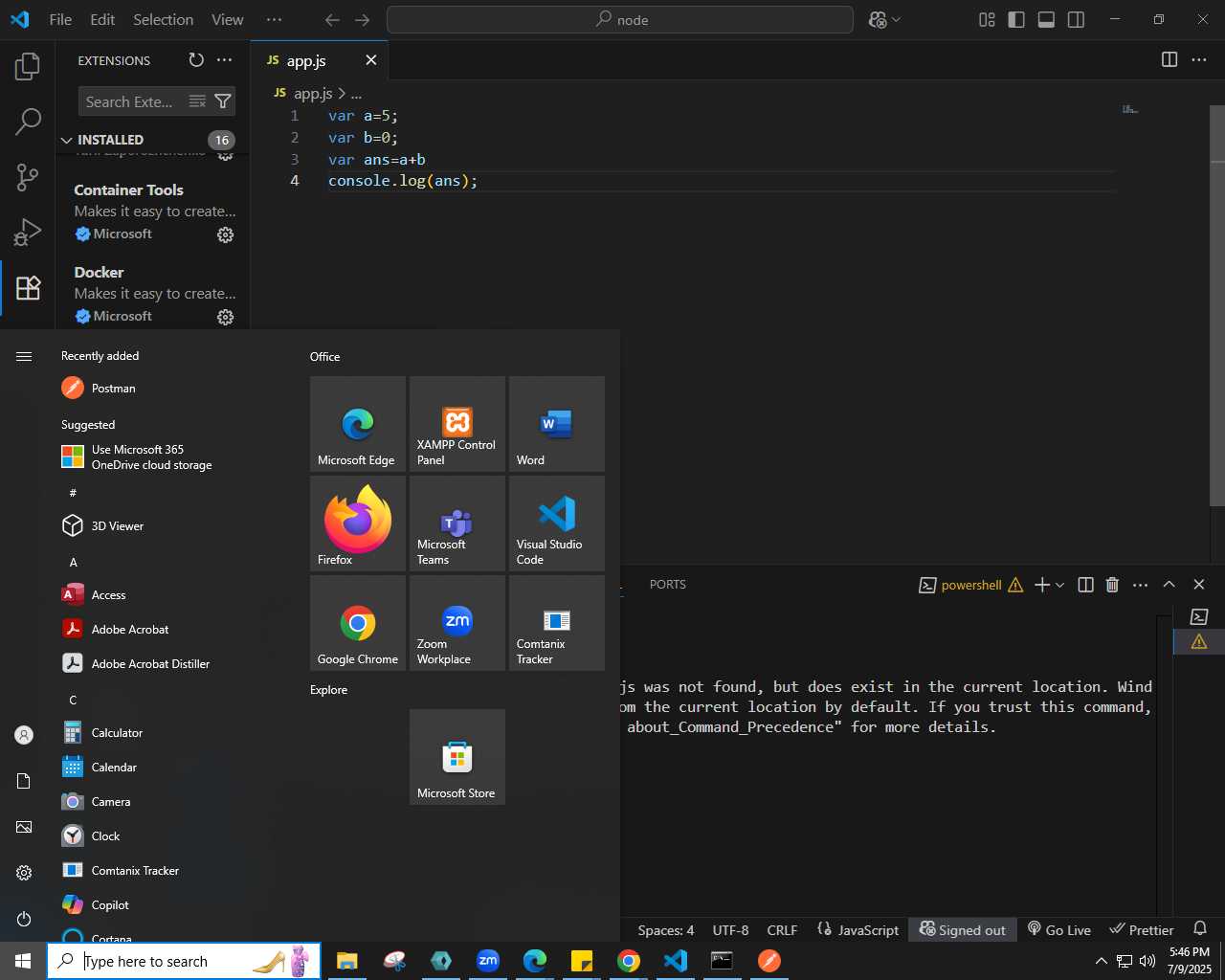Screen dimensions: 1225x980
Task: Clear extensions search results icon
Action: [x=197, y=101]
